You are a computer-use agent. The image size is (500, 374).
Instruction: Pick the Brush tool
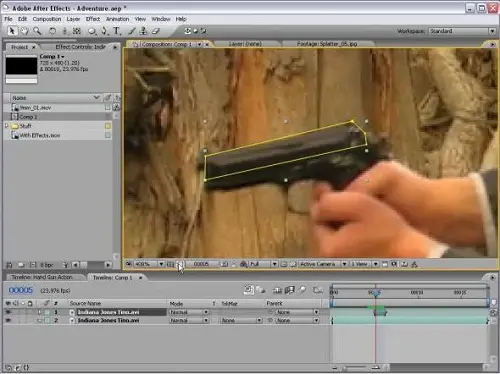tap(132, 31)
